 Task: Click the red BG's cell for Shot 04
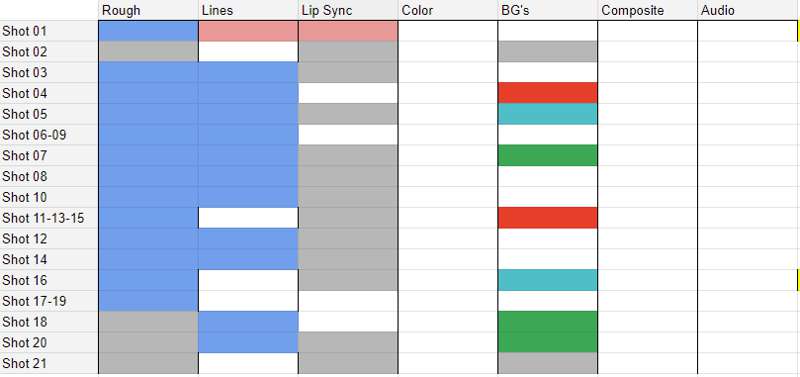click(x=547, y=93)
